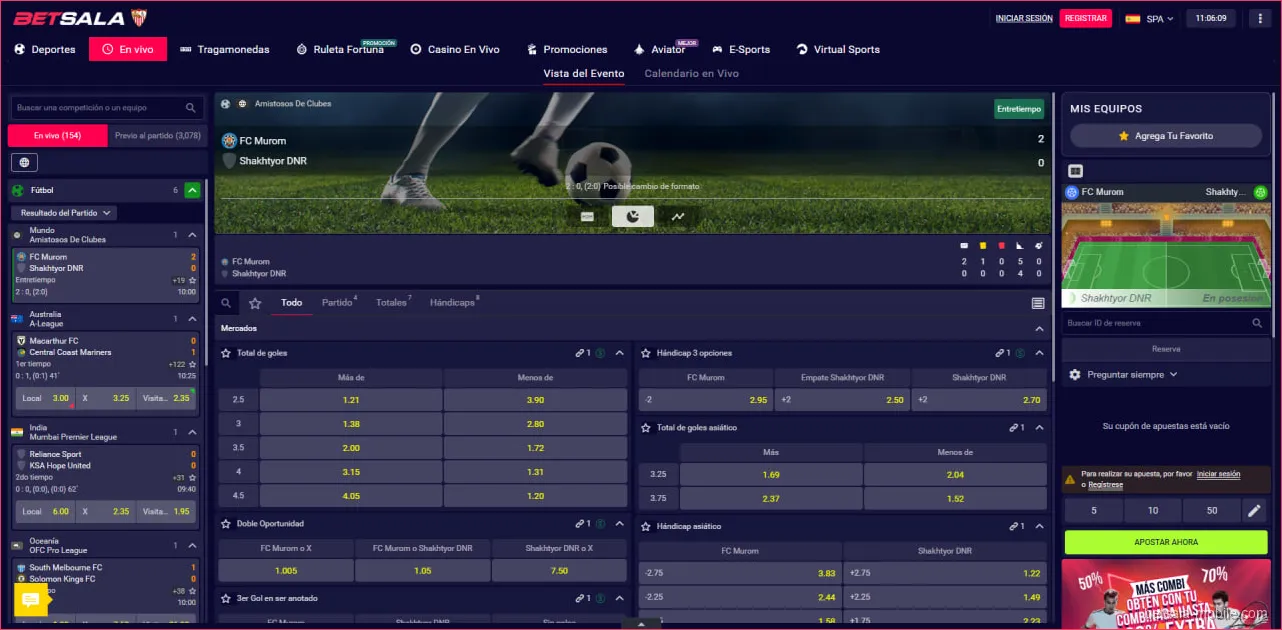This screenshot has height=630, width=1282.
Task: Pick Más de 2.5 goals odds 1.21
Action: click(351, 399)
